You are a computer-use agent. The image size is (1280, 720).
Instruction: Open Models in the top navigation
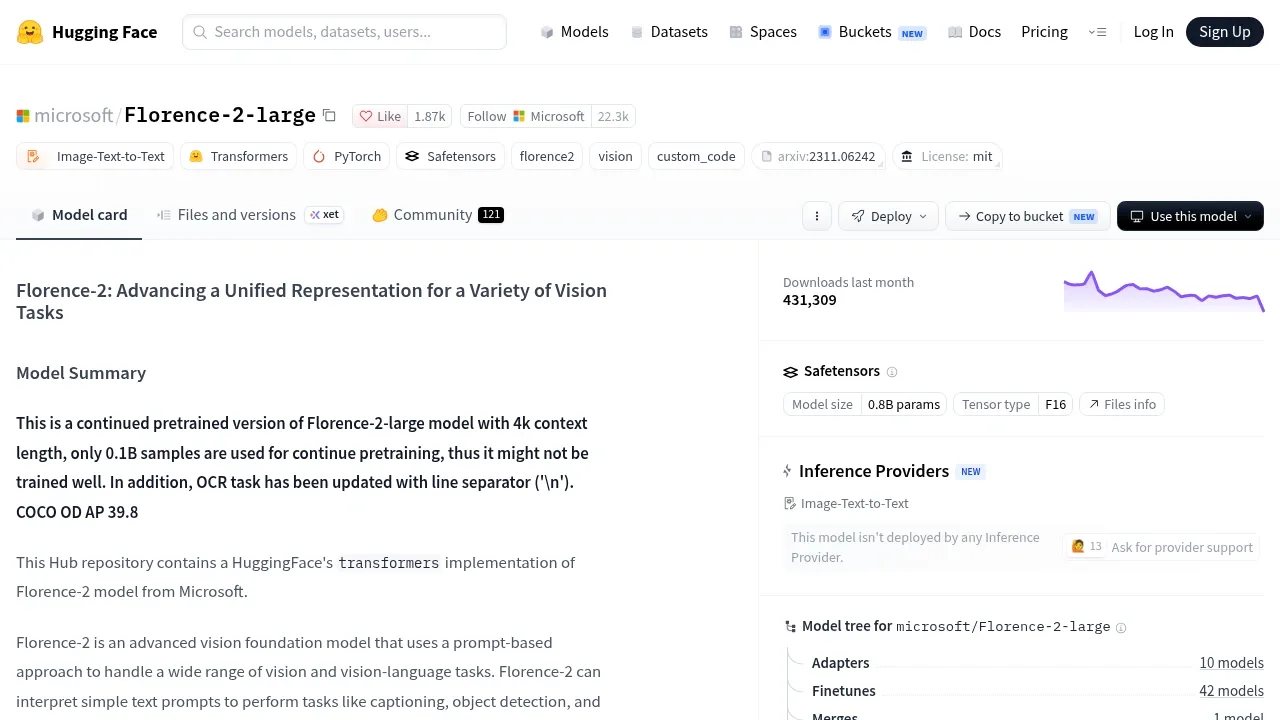[x=574, y=32]
